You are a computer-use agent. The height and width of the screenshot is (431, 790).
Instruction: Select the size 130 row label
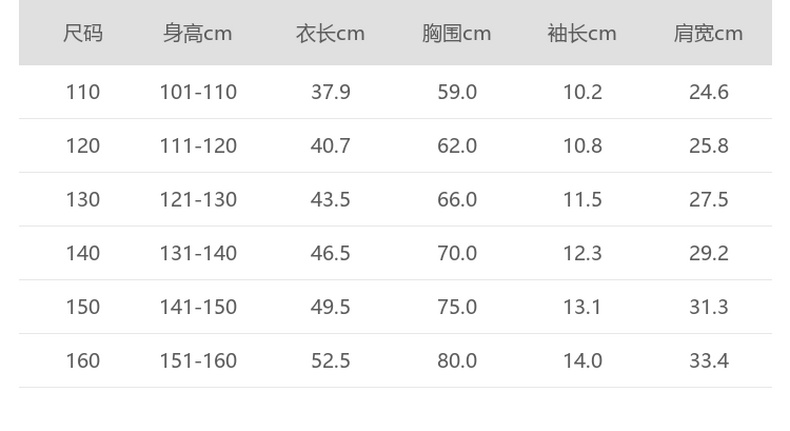click(83, 199)
